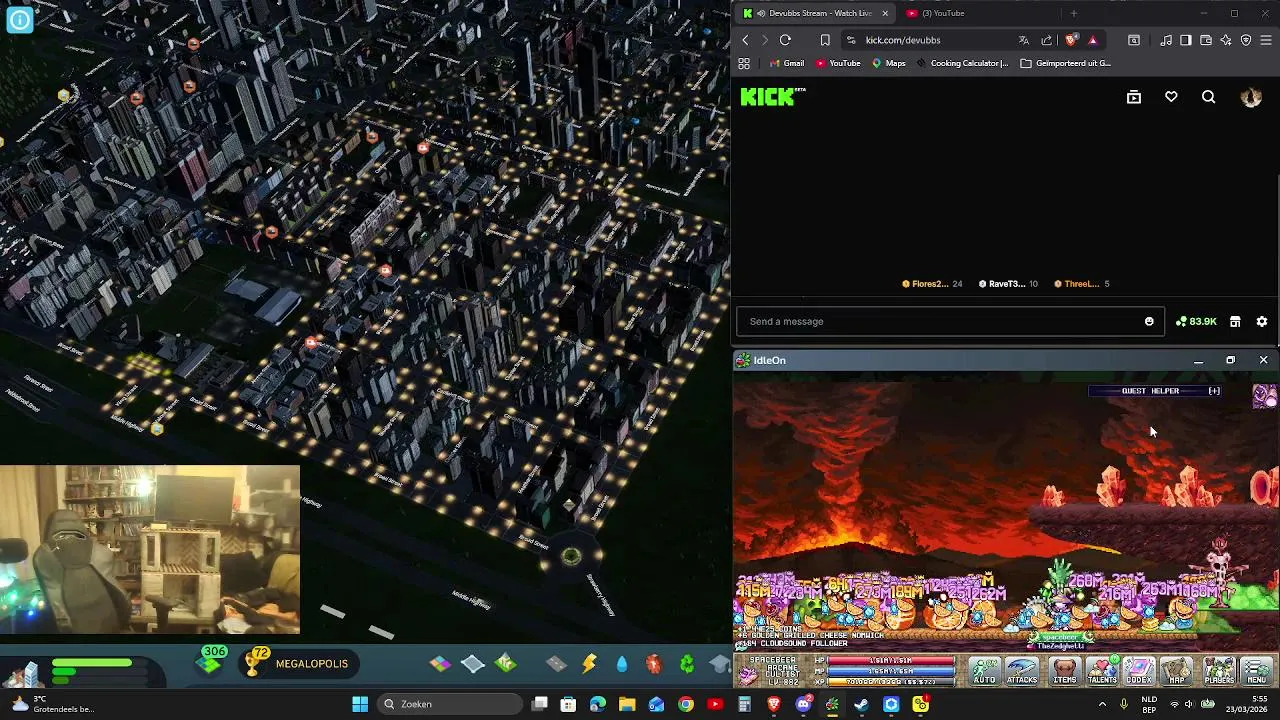Open the browser hamburger menu
The height and width of the screenshot is (720, 1280).
[x=1266, y=40]
